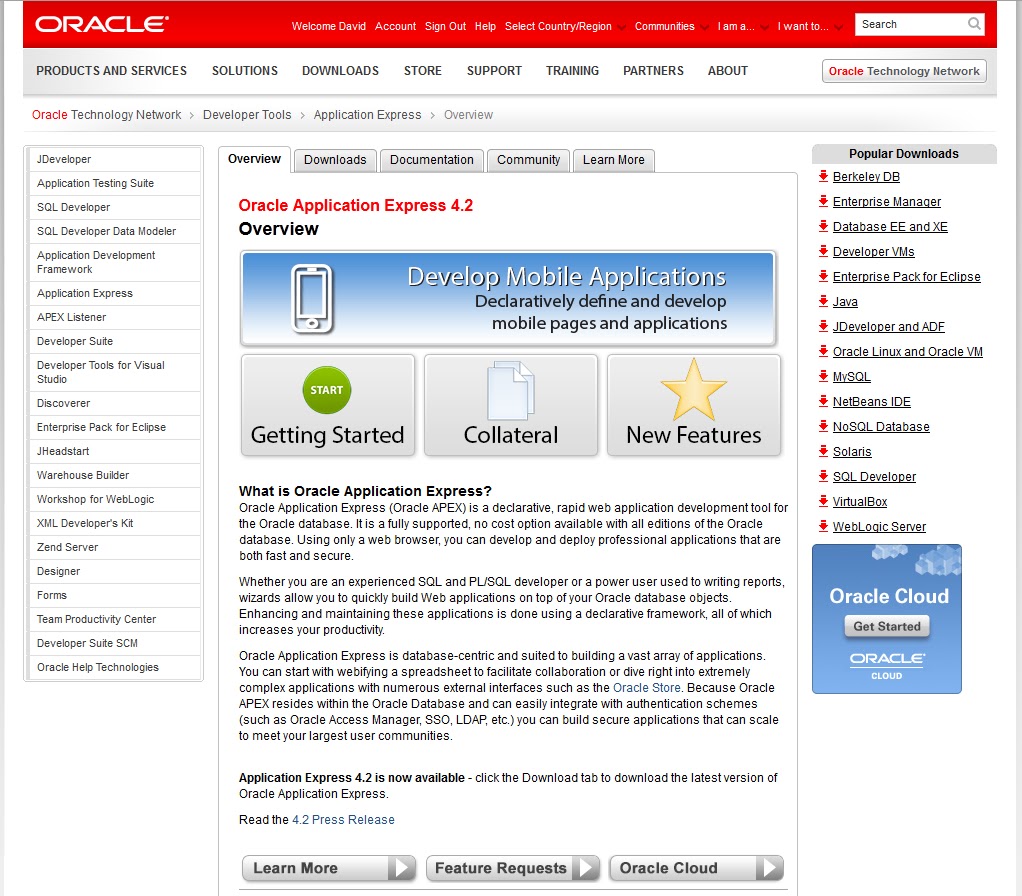This screenshot has width=1022, height=896.
Task: Open Application Express breadcrumb
Action: [368, 115]
